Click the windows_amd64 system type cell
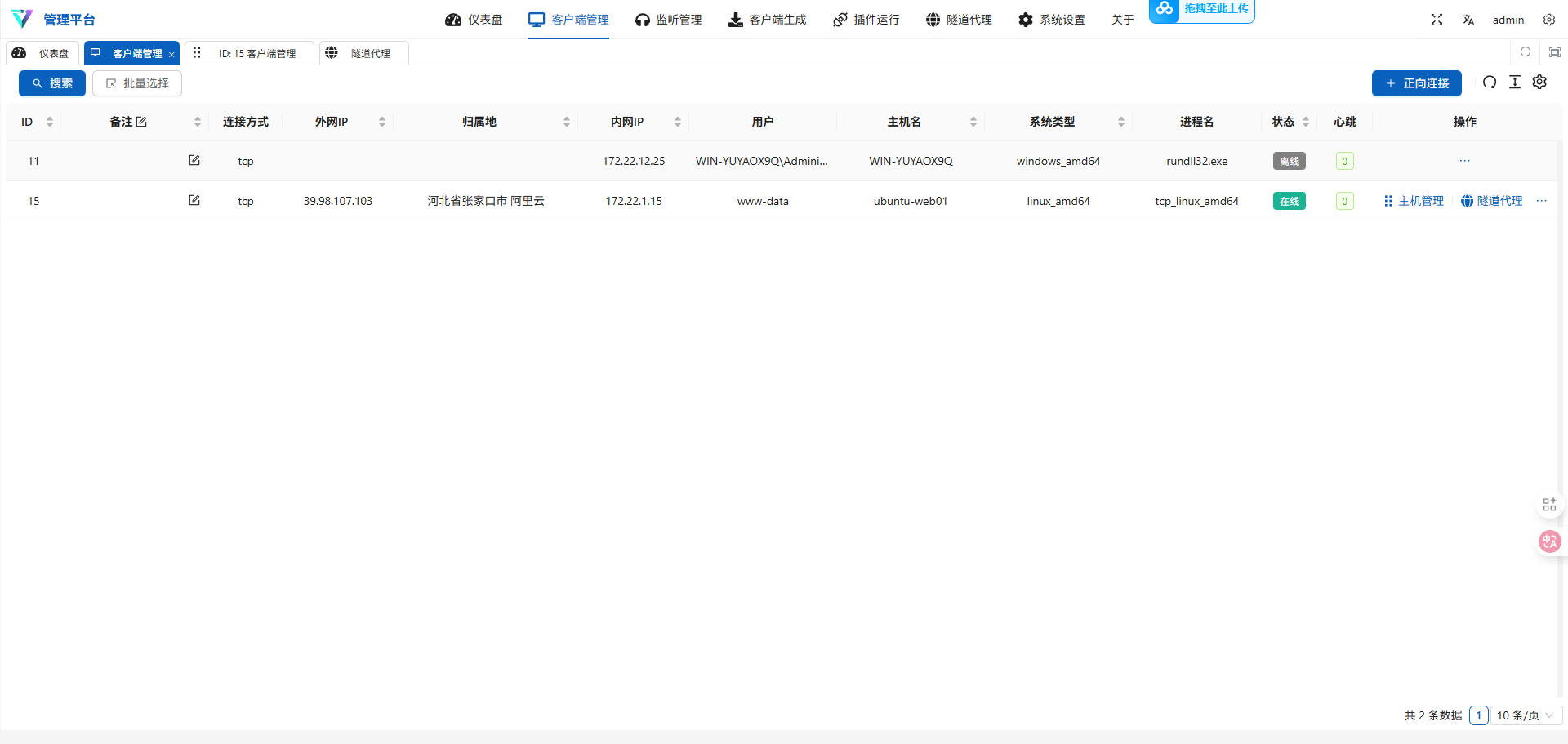The image size is (1568, 744). pos(1058,161)
